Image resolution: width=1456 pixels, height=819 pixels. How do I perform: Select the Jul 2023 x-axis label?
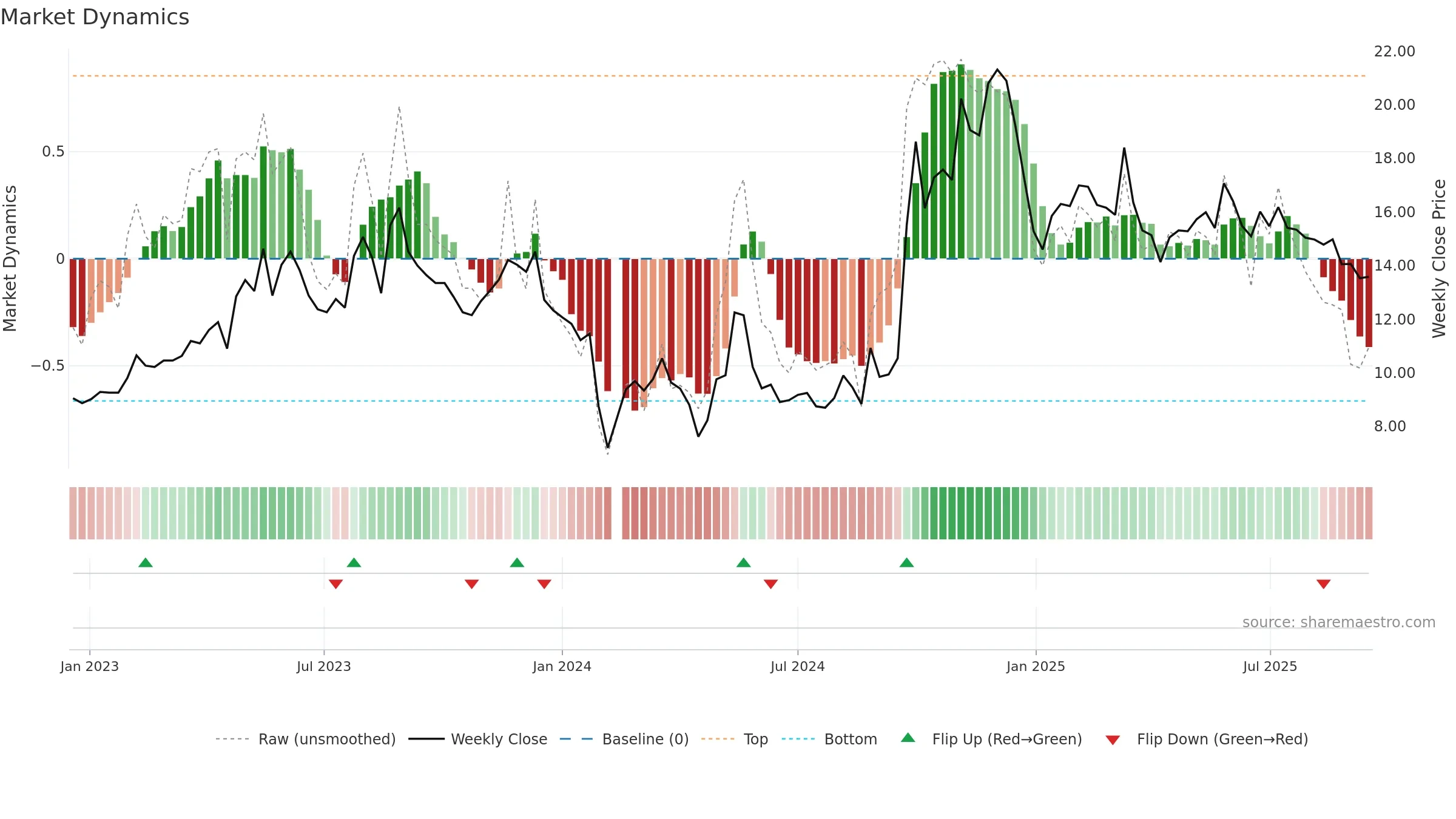click(x=324, y=666)
